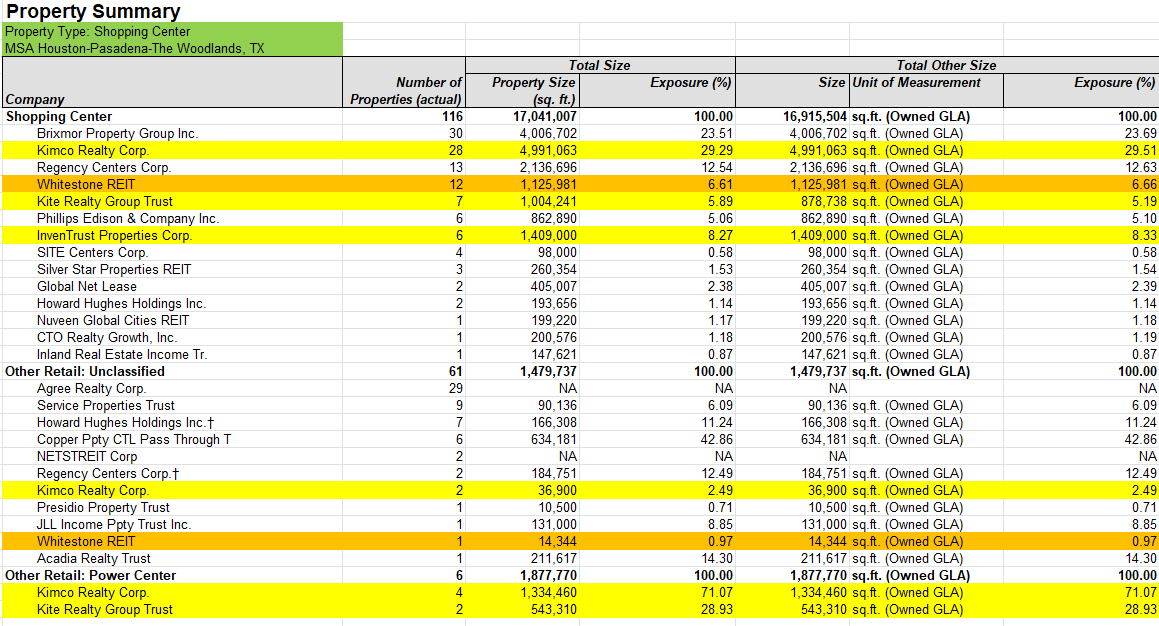Click the Company column header
The image size is (1159, 626).
tap(35, 99)
